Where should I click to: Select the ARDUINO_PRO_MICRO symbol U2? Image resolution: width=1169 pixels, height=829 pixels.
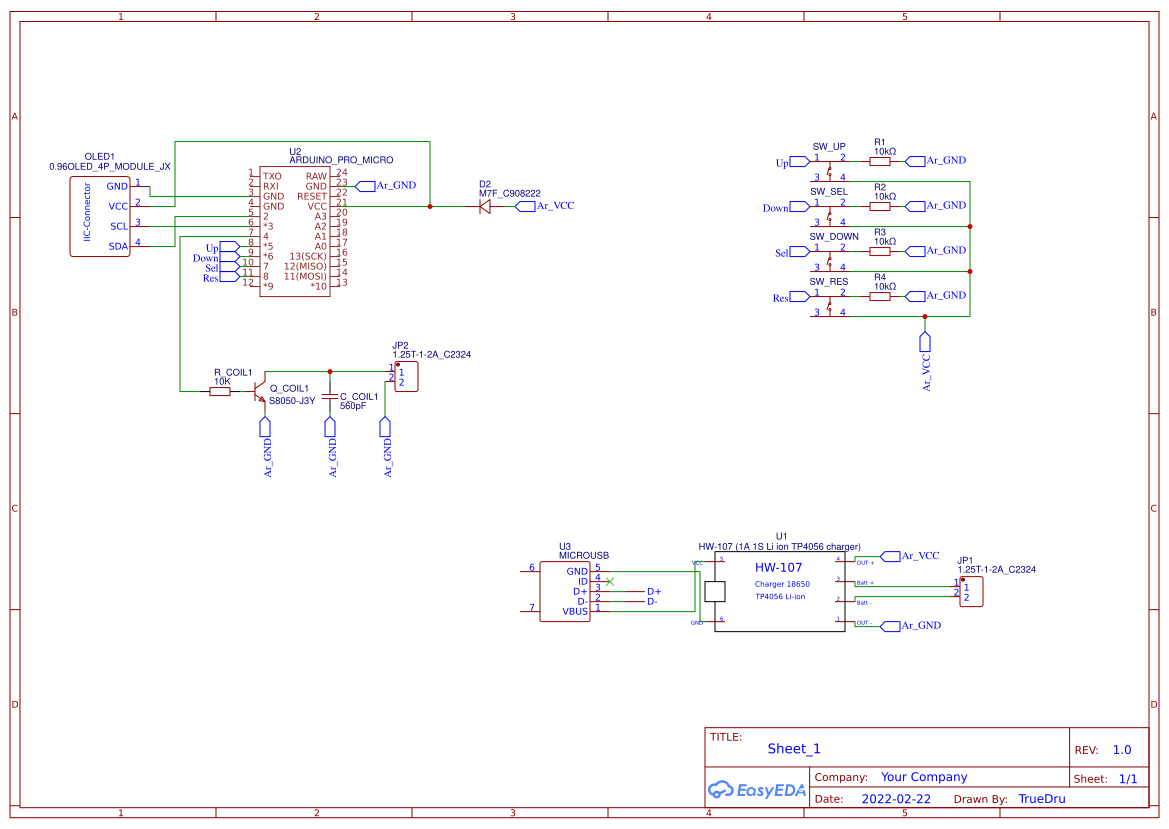click(x=297, y=230)
